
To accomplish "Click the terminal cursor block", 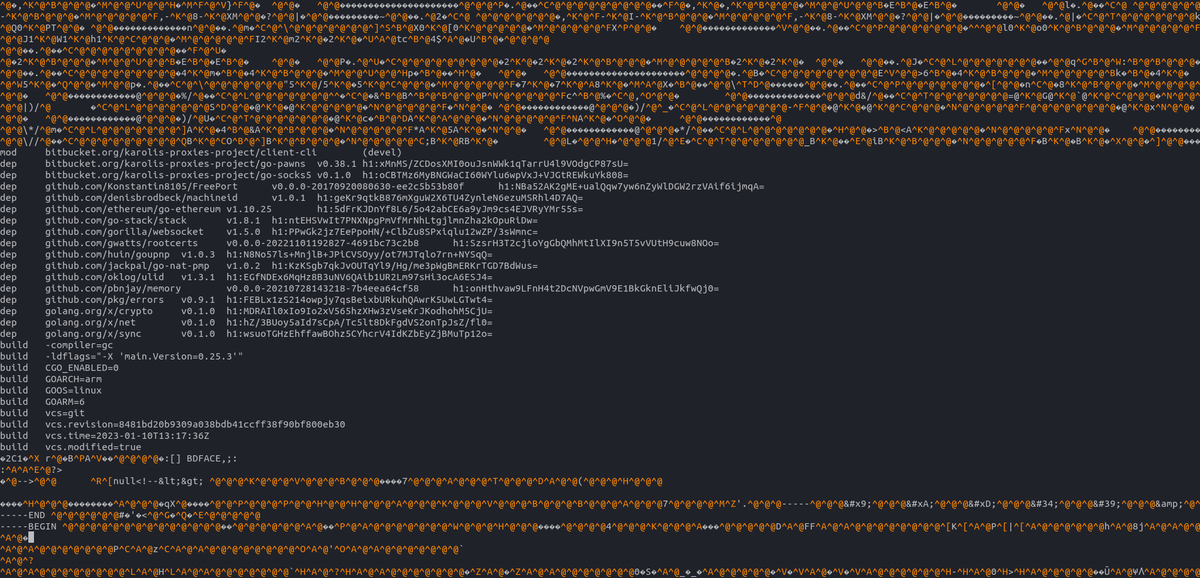I will [33, 537].
